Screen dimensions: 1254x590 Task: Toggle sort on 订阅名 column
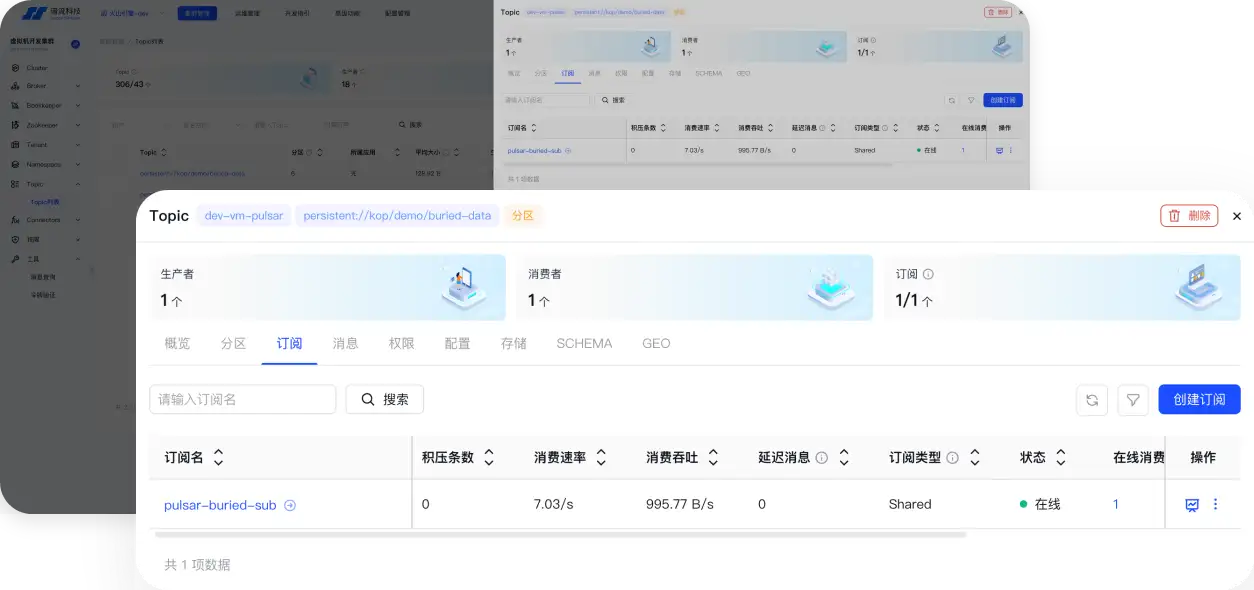coord(218,457)
